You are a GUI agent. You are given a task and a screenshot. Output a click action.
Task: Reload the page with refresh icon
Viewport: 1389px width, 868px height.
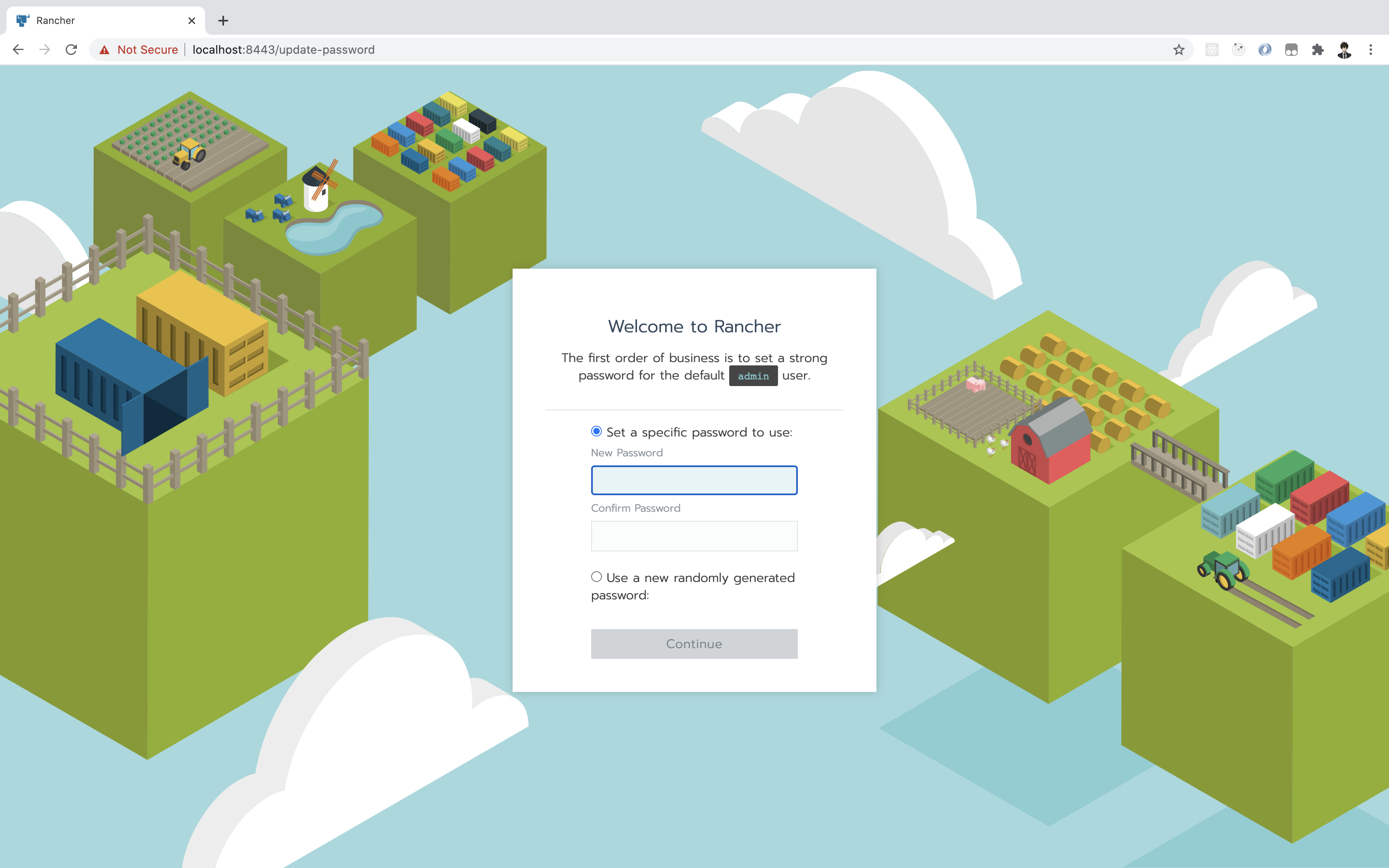[x=71, y=50]
